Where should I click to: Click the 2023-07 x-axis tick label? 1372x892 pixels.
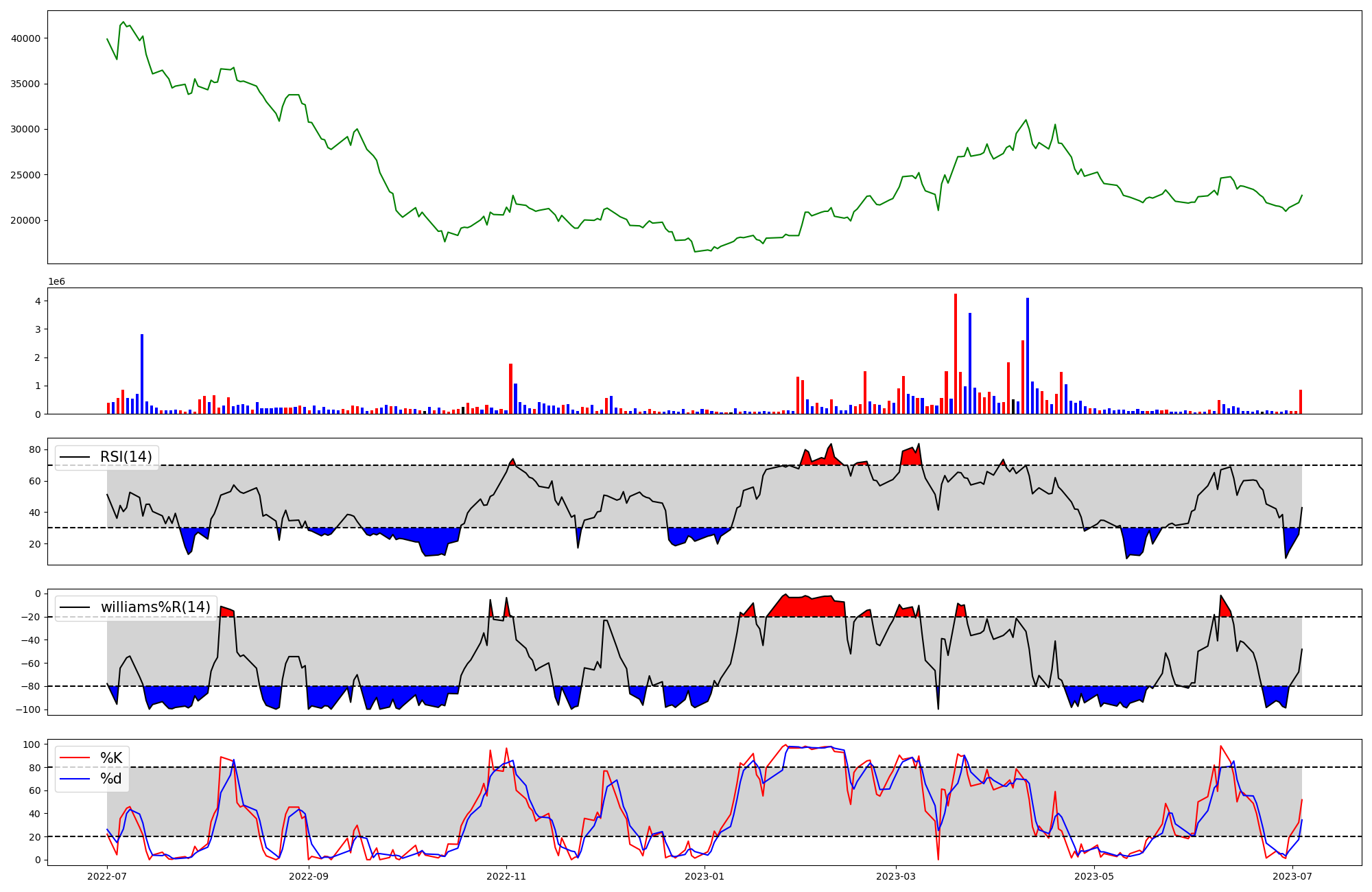pos(1292,876)
